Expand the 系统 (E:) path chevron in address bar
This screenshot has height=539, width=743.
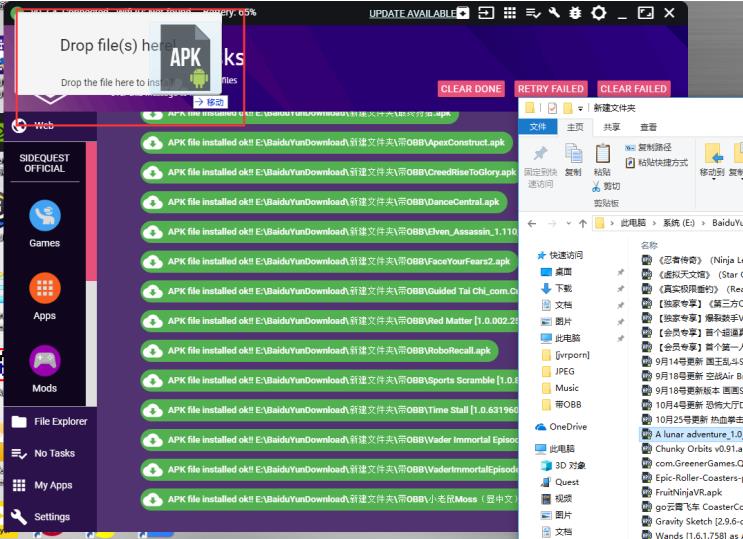(x=704, y=223)
